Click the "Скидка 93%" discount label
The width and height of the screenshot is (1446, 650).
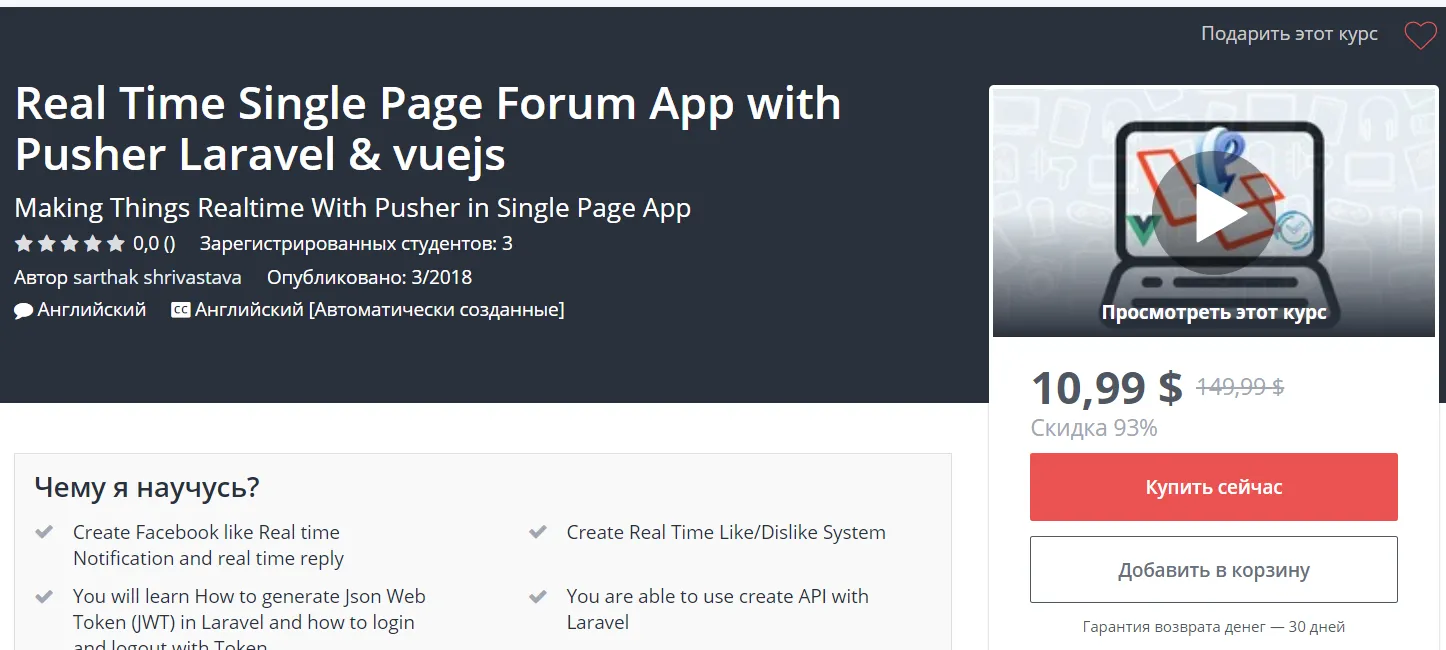(1093, 428)
